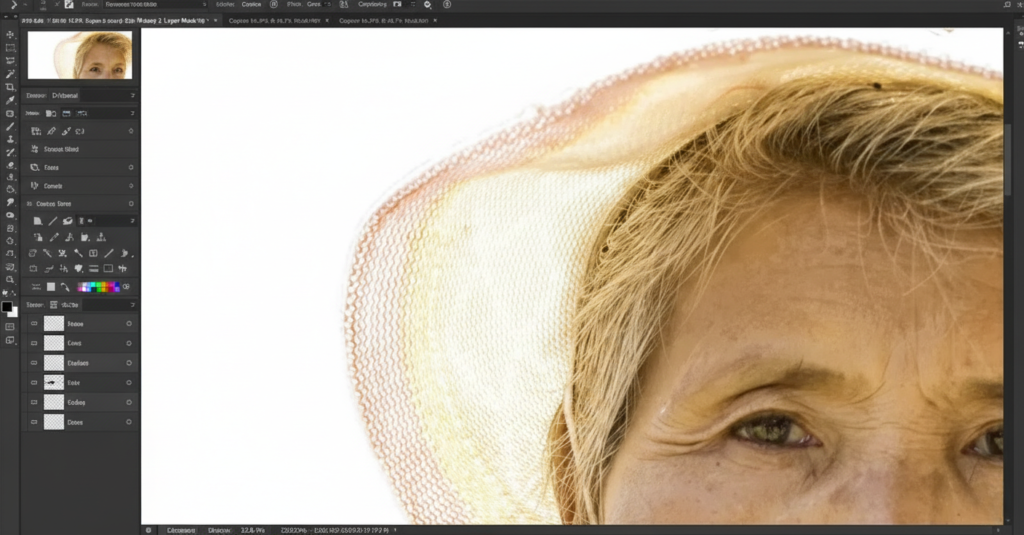Select the Eyedropper tool
Viewport: 1024px width, 535px height.
click(10, 100)
